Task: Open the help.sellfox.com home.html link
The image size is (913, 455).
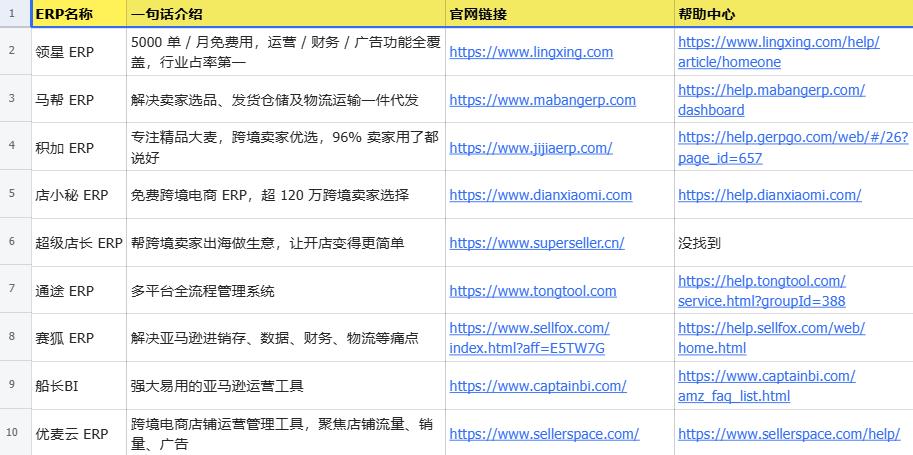Action: tap(772, 338)
